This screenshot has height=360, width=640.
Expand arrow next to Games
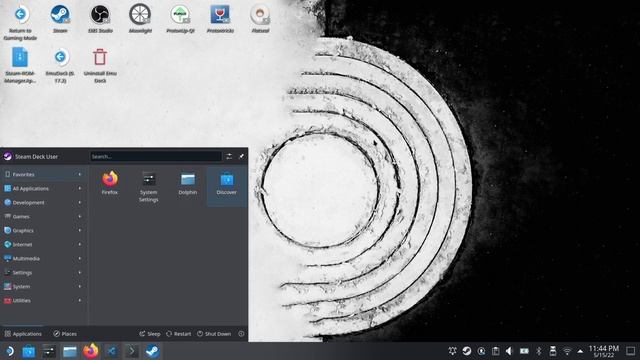pyautogui.click(x=80, y=217)
